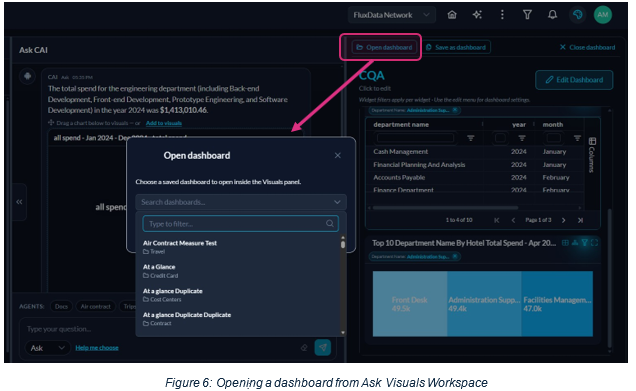
Task: Open the notifications bell
Action: [x=552, y=15]
